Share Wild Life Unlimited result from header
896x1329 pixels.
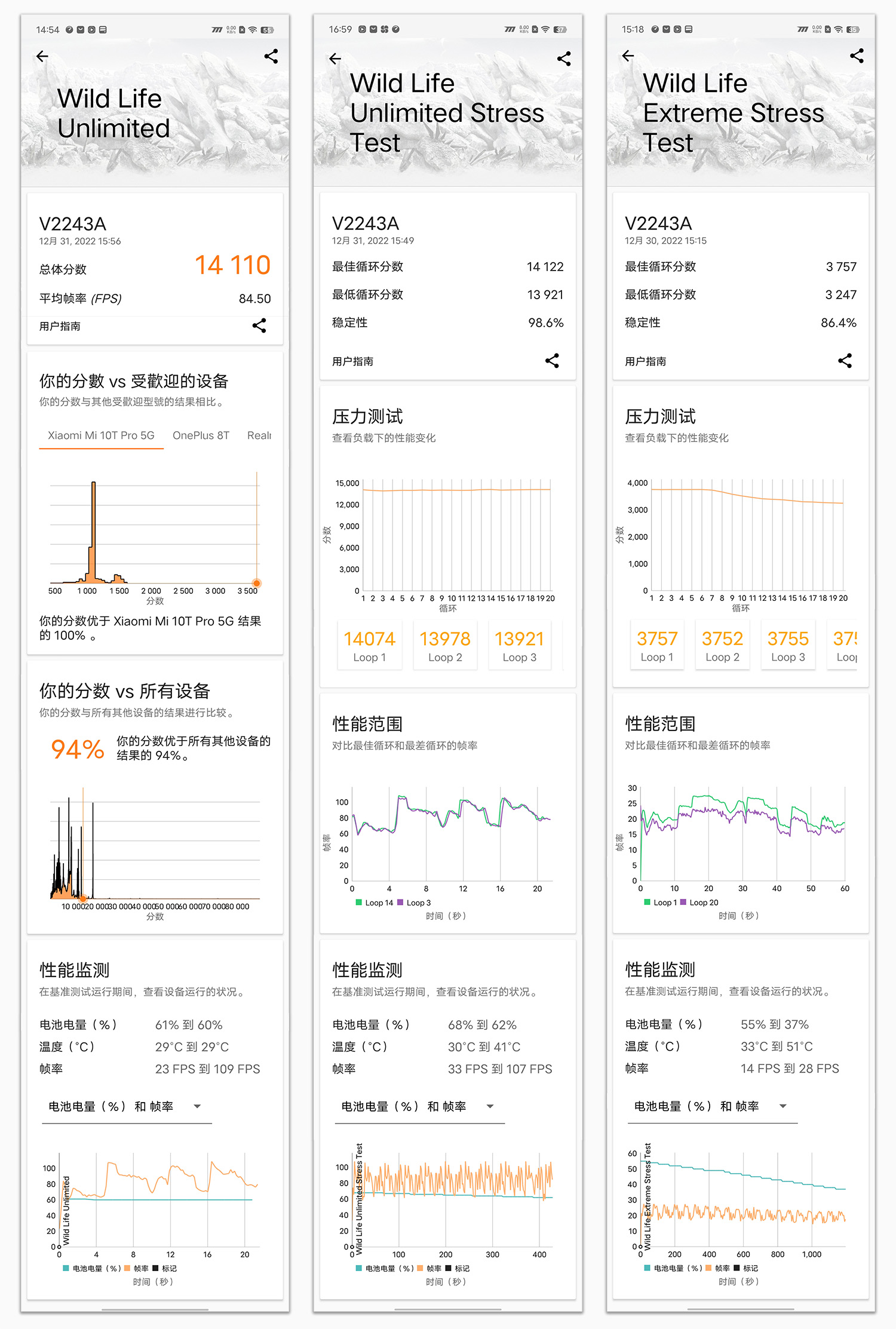(x=271, y=56)
